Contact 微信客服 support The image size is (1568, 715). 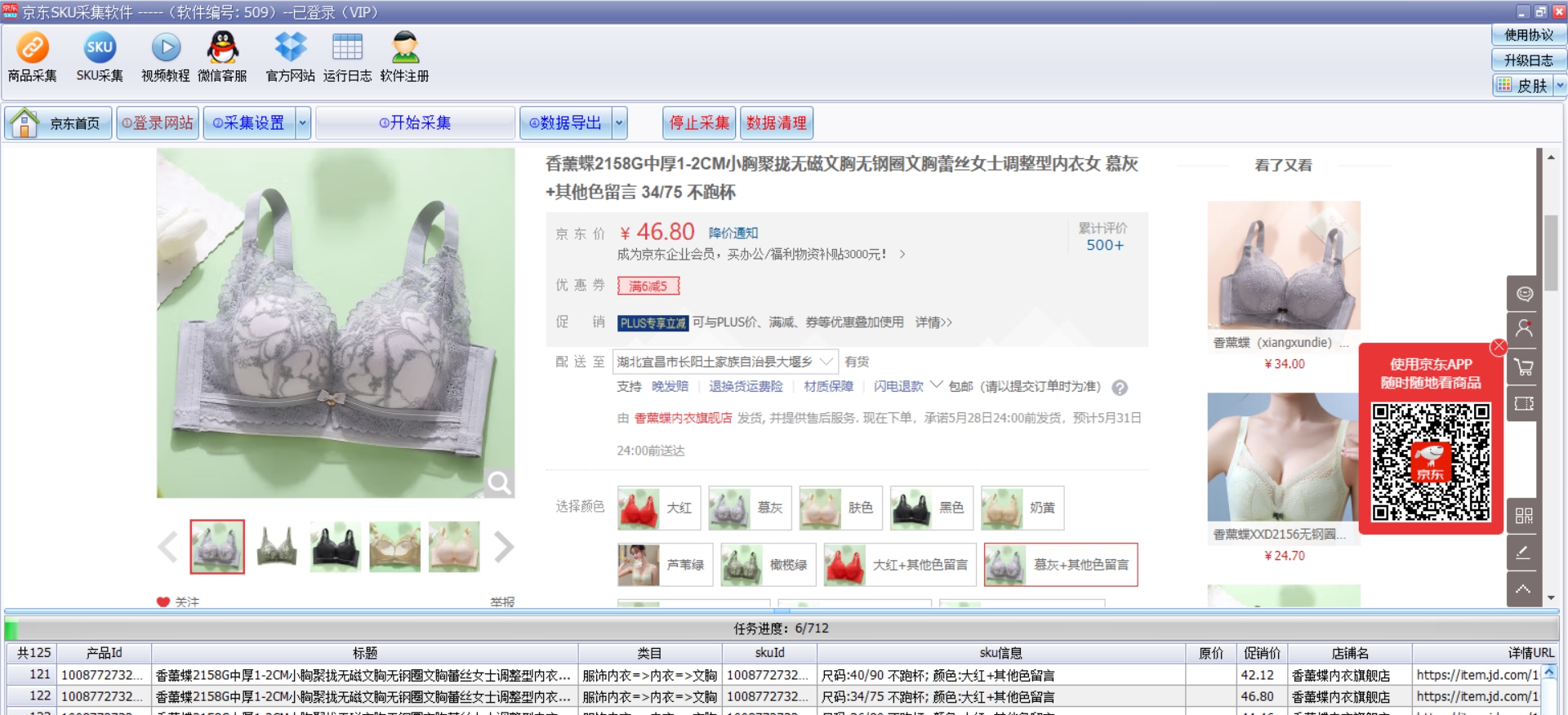pyautogui.click(x=222, y=57)
